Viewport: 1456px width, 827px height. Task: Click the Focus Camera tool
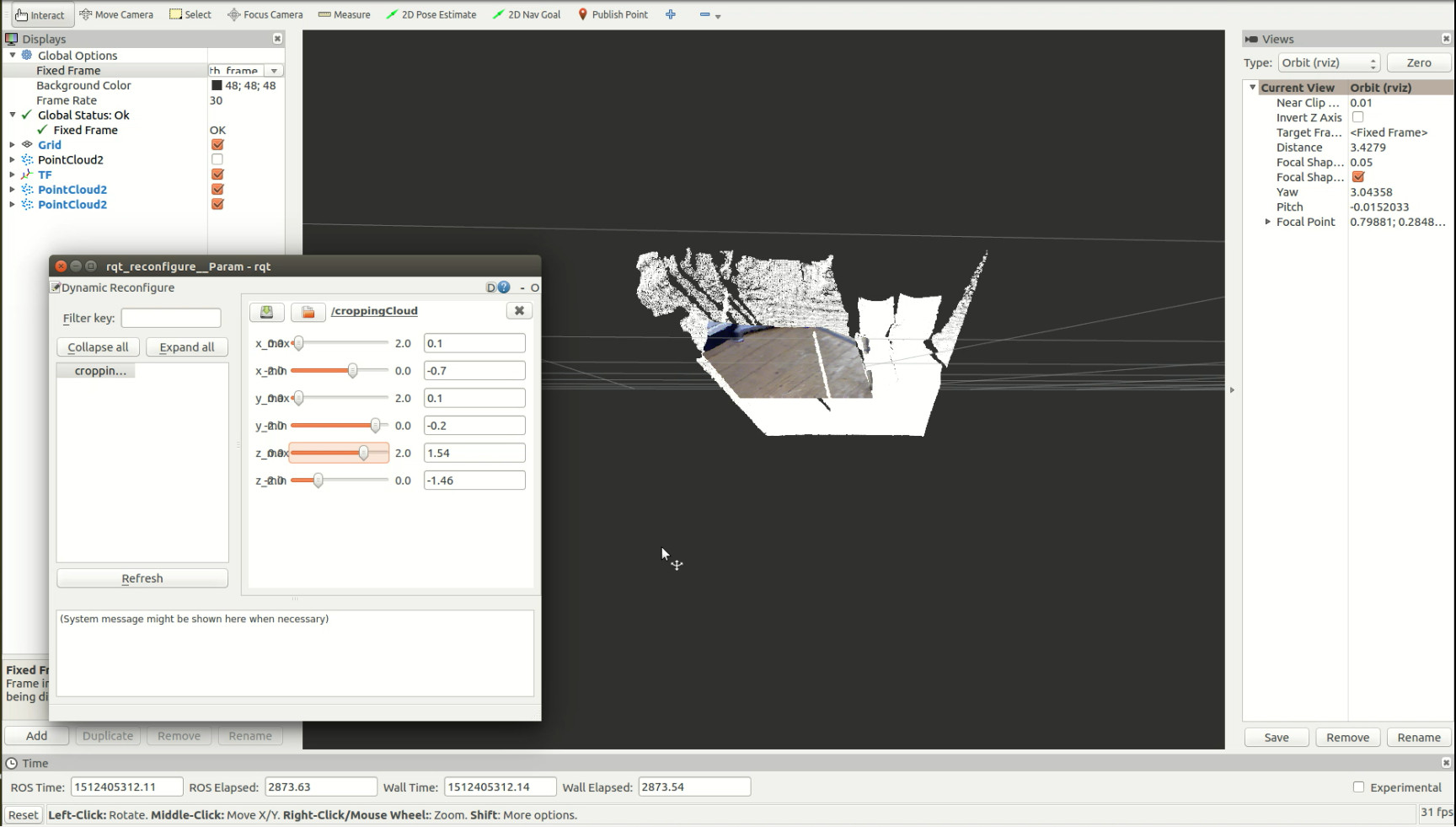(x=265, y=14)
